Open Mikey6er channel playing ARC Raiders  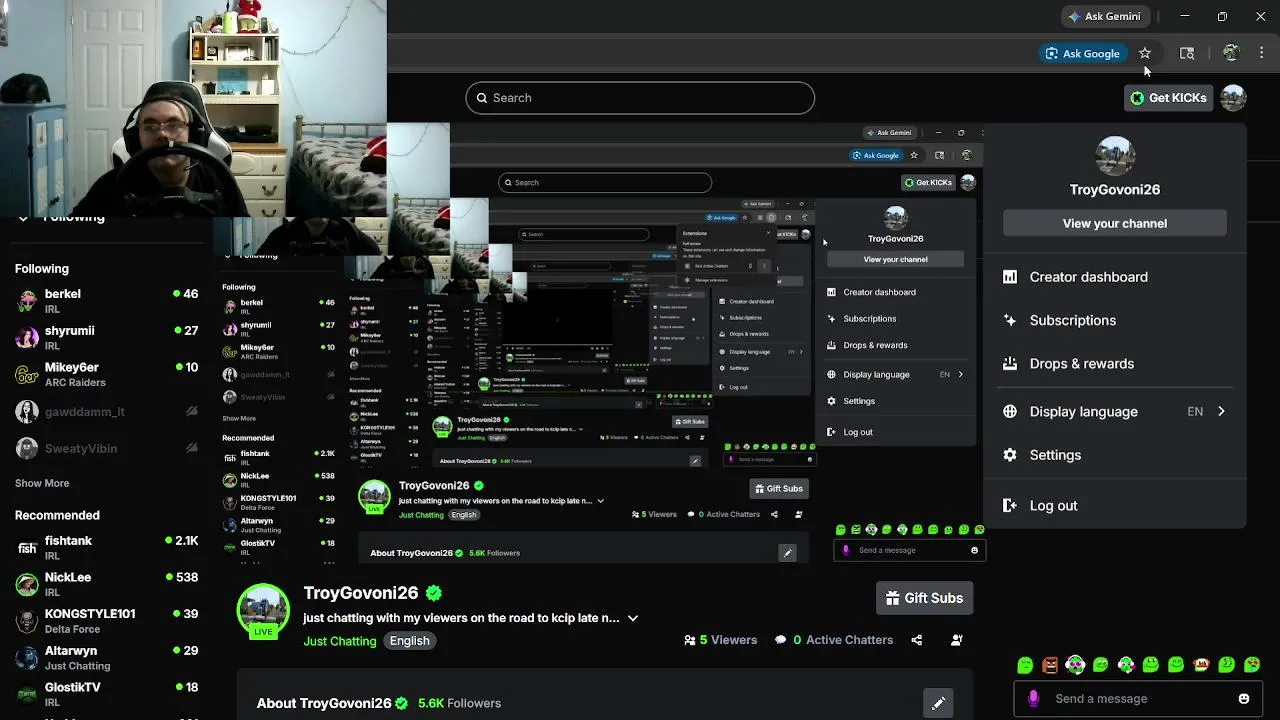tap(107, 374)
